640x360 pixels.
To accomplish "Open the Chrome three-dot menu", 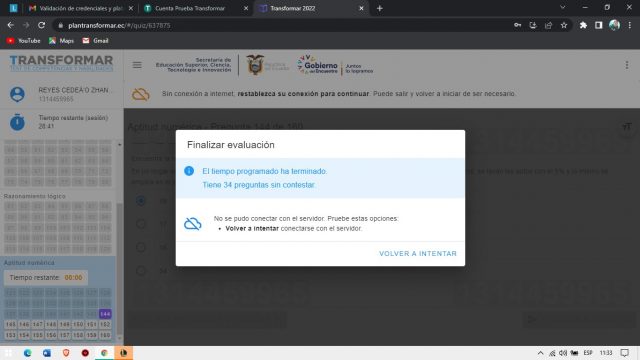I will [x=630, y=25].
